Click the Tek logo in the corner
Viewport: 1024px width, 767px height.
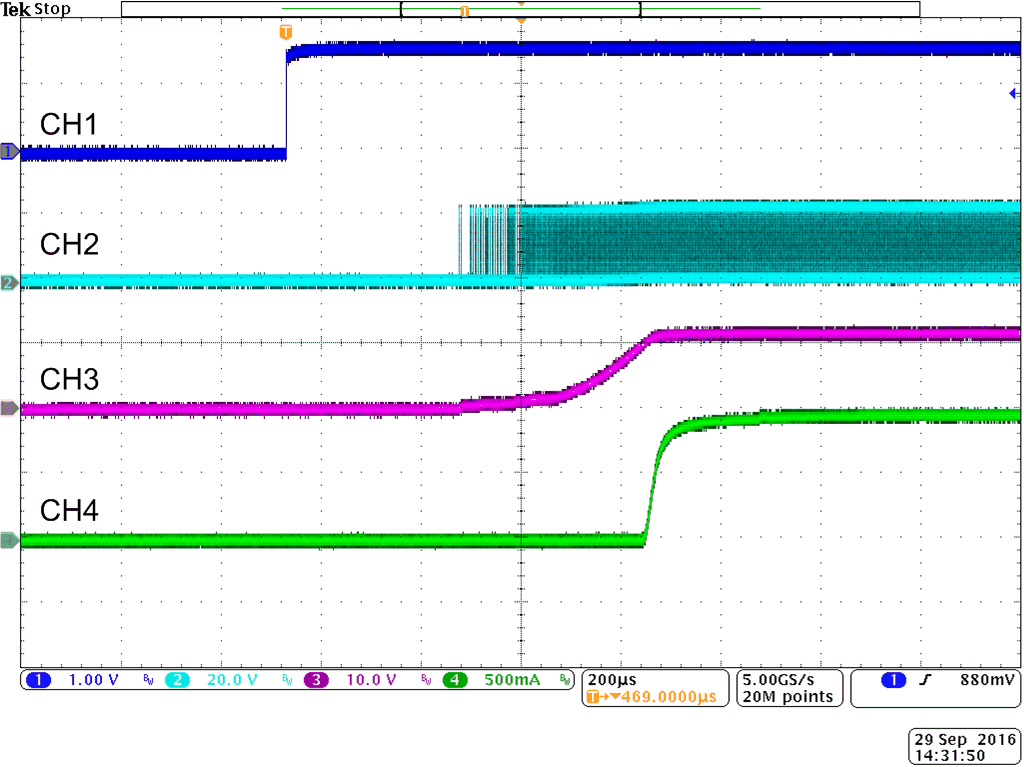pyautogui.click(x=14, y=8)
